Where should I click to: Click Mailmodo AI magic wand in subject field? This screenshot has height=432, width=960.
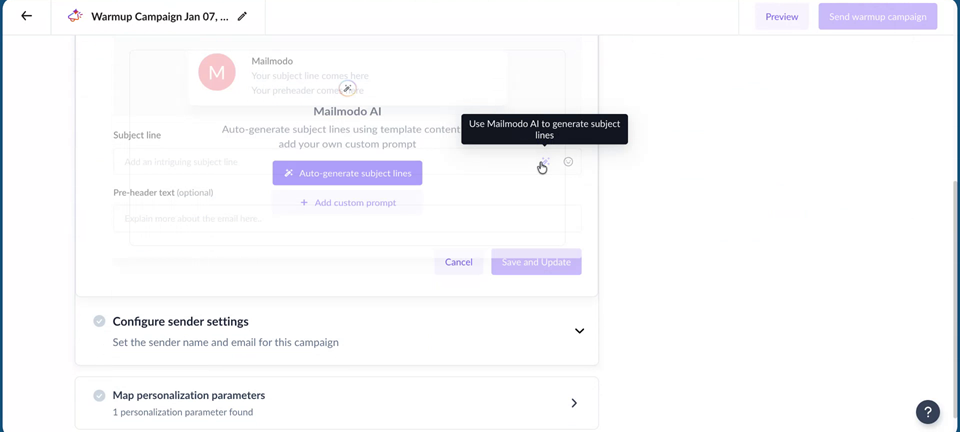point(544,162)
